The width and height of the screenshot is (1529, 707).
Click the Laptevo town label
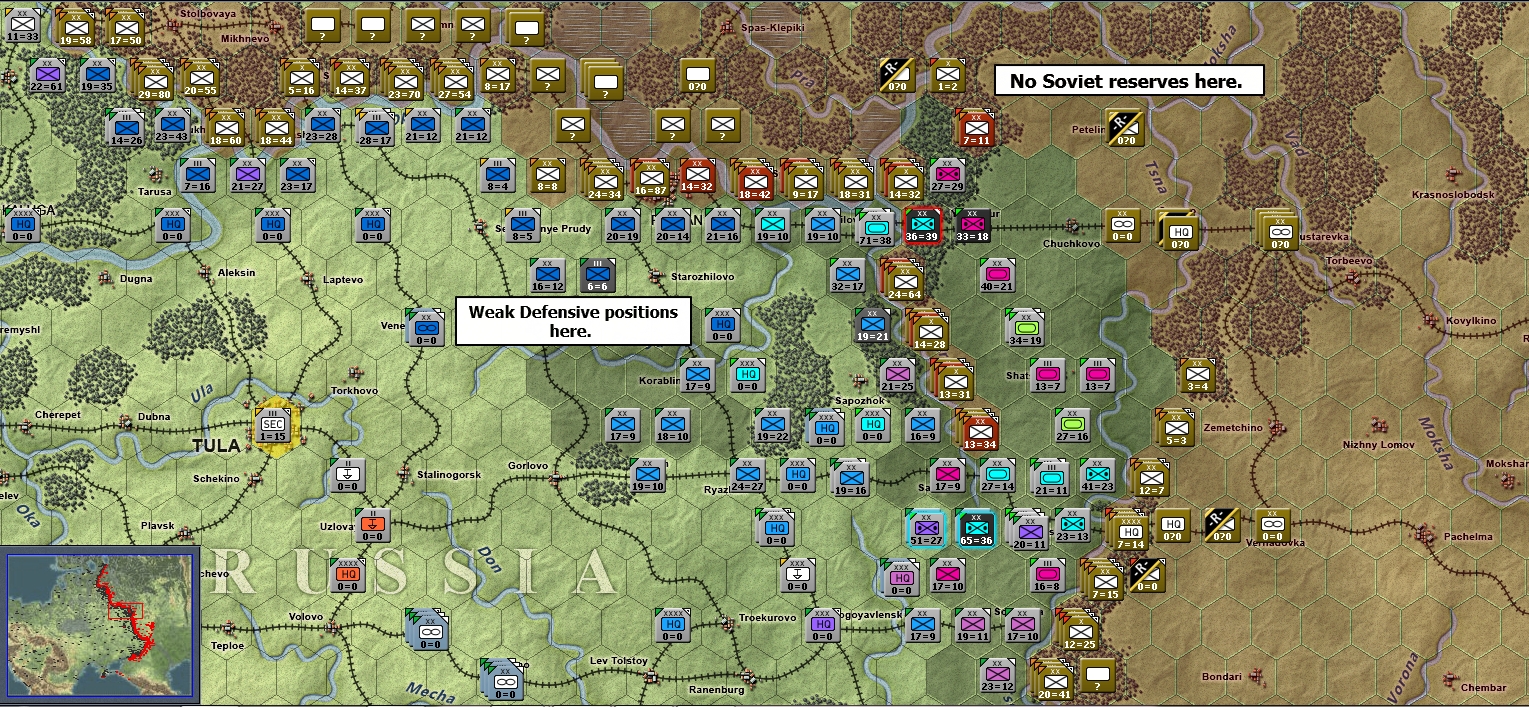click(343, 280)
